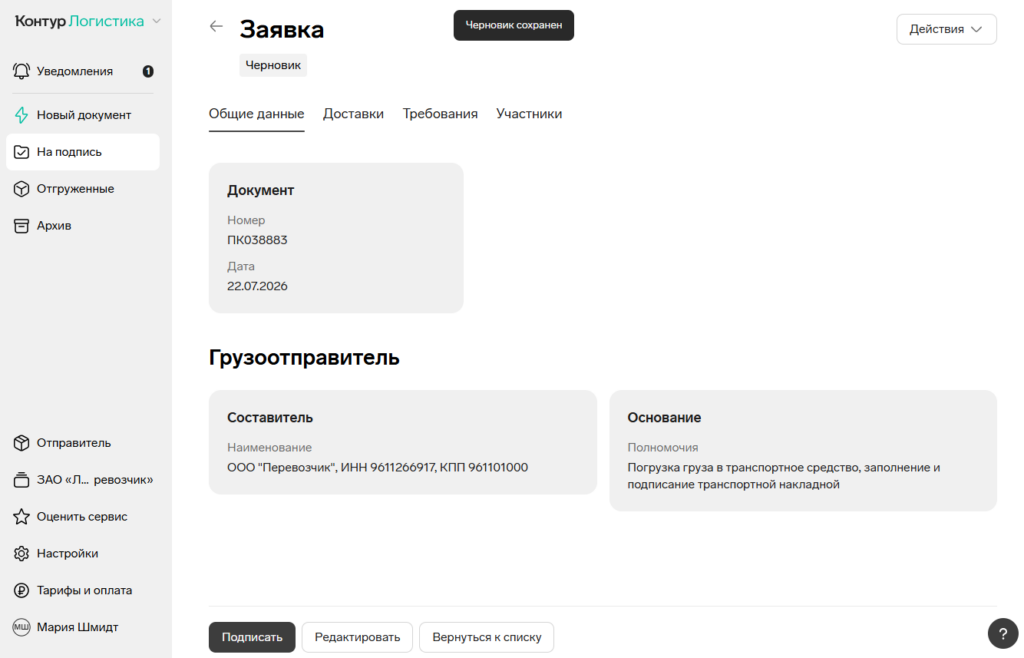The width and height of the screenshot is (1024, 658).
Task: Switch to the Доставки tab
Action: [353, 114]
